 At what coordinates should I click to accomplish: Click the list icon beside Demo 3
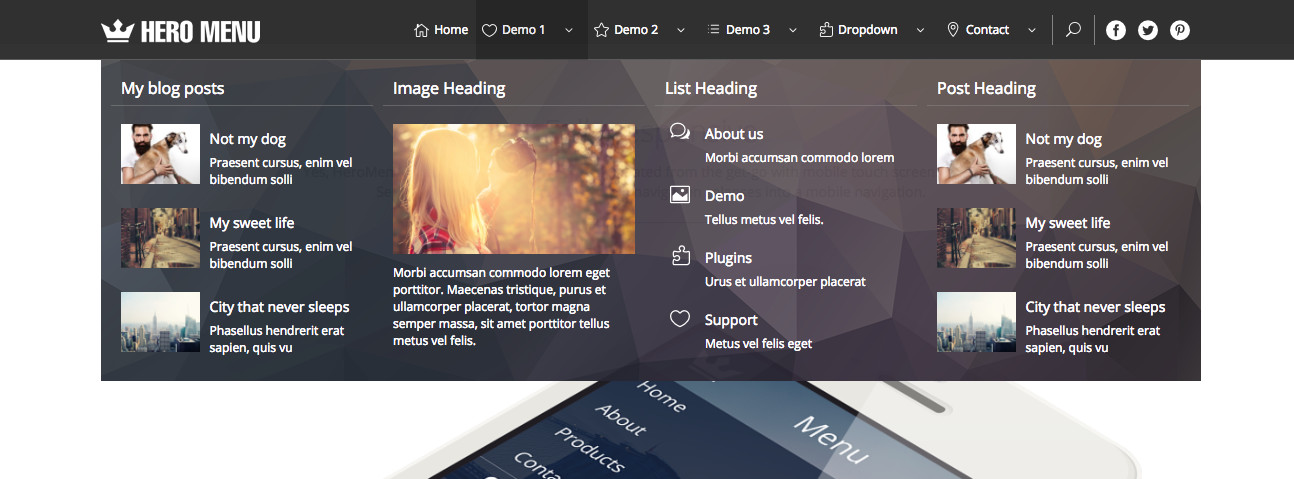713,30
